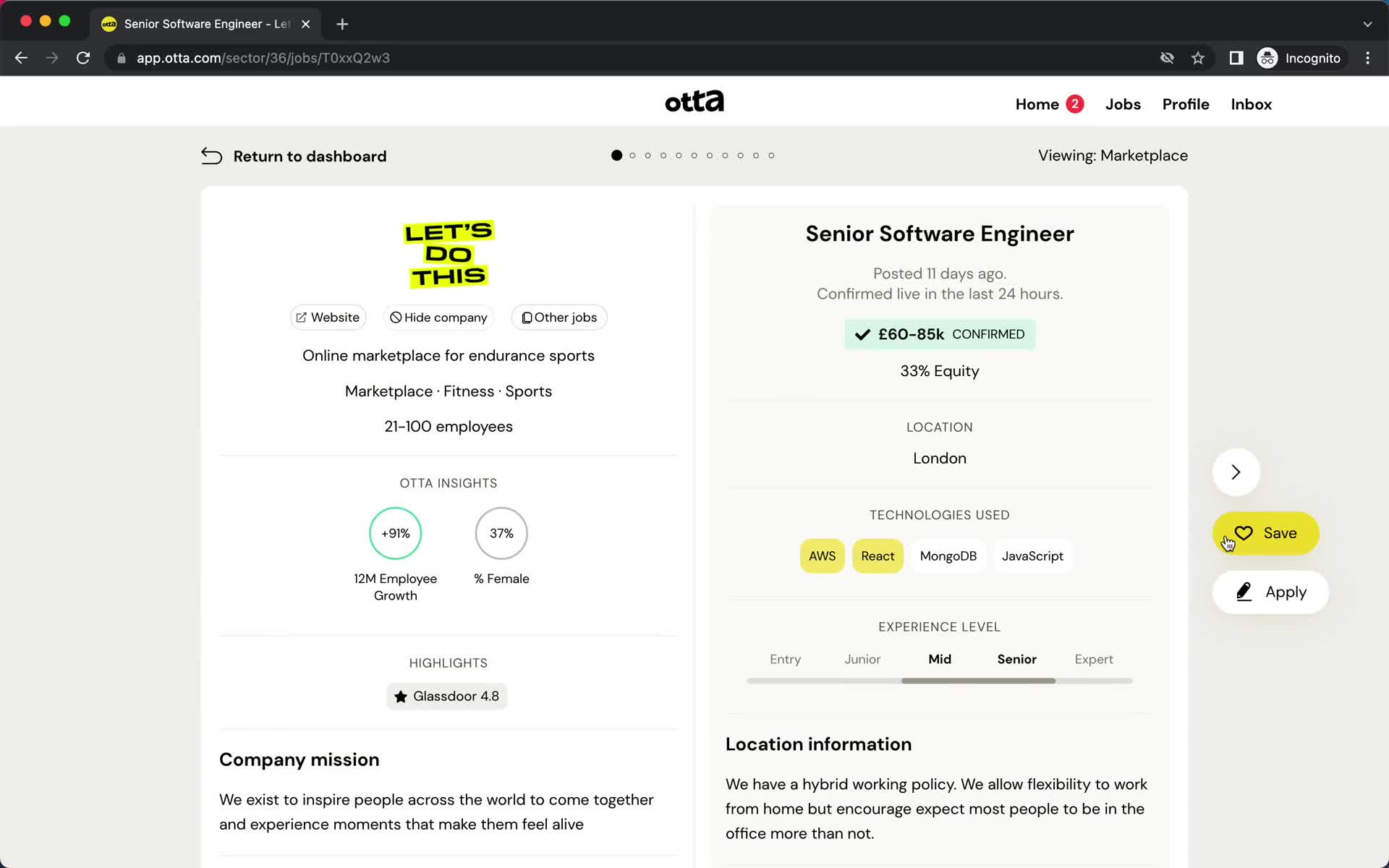1389x868 pixels.
Task: Open the Inbox nav item
Action: coord(1251,104)
